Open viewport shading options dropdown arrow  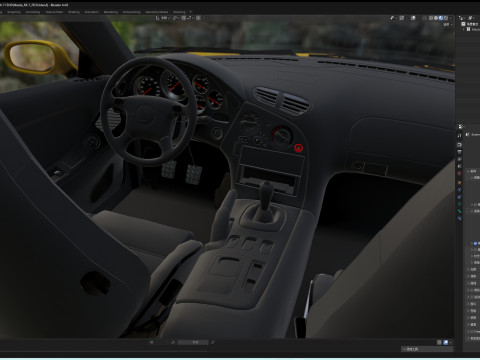point(451,18)
